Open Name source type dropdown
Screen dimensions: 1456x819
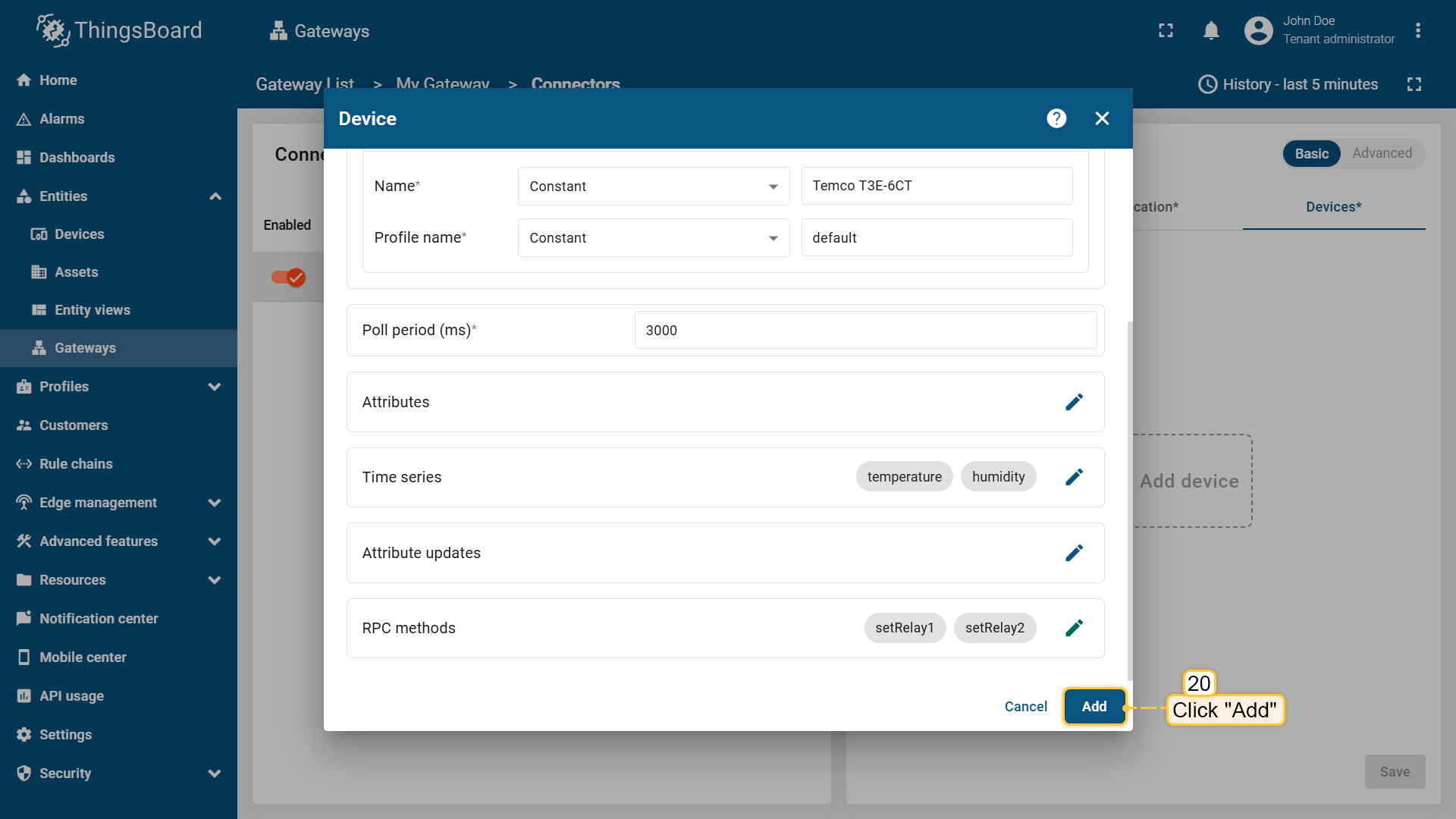pos(653,187)
